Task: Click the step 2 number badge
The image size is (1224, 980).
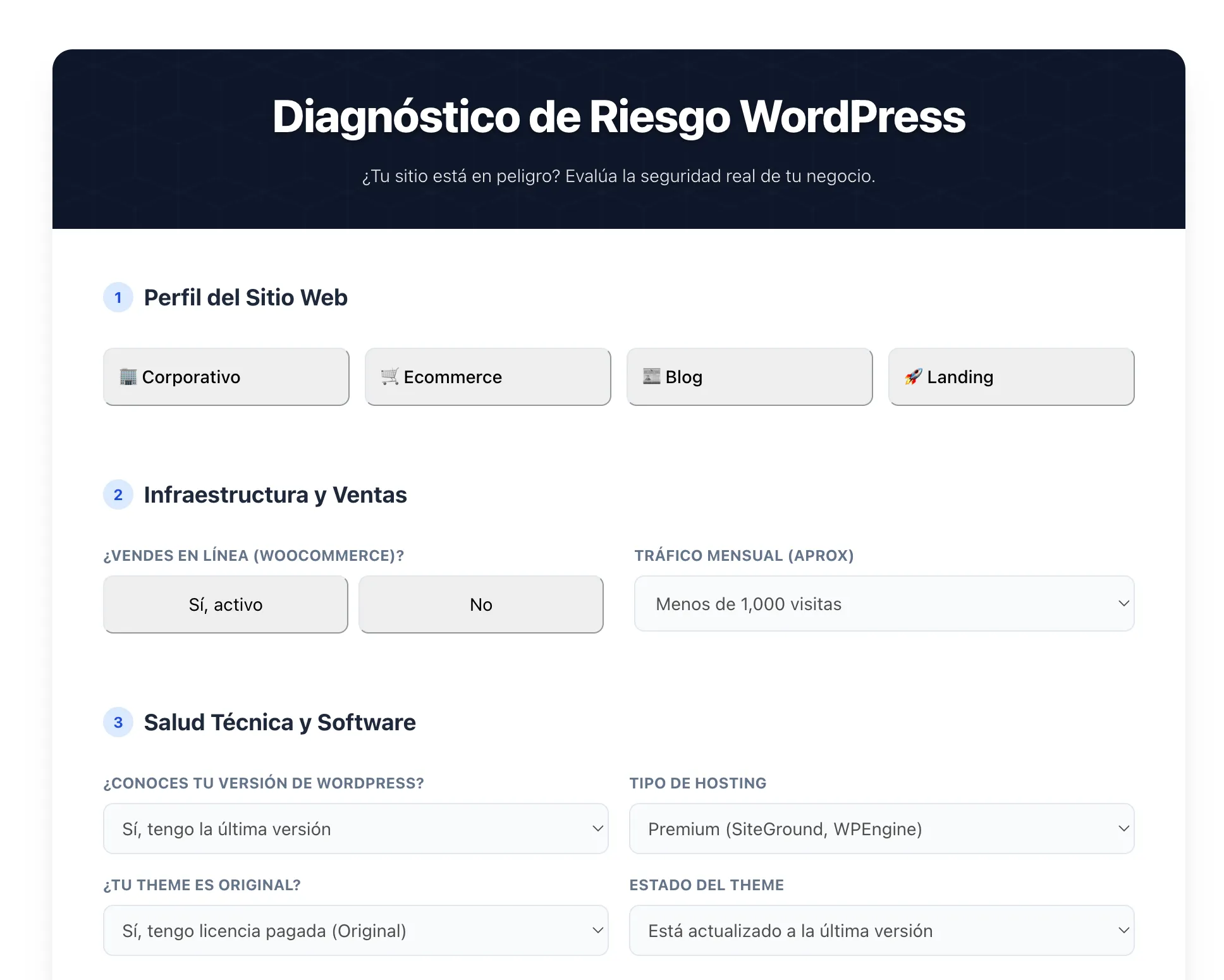Action: click(x=118, y=495)
